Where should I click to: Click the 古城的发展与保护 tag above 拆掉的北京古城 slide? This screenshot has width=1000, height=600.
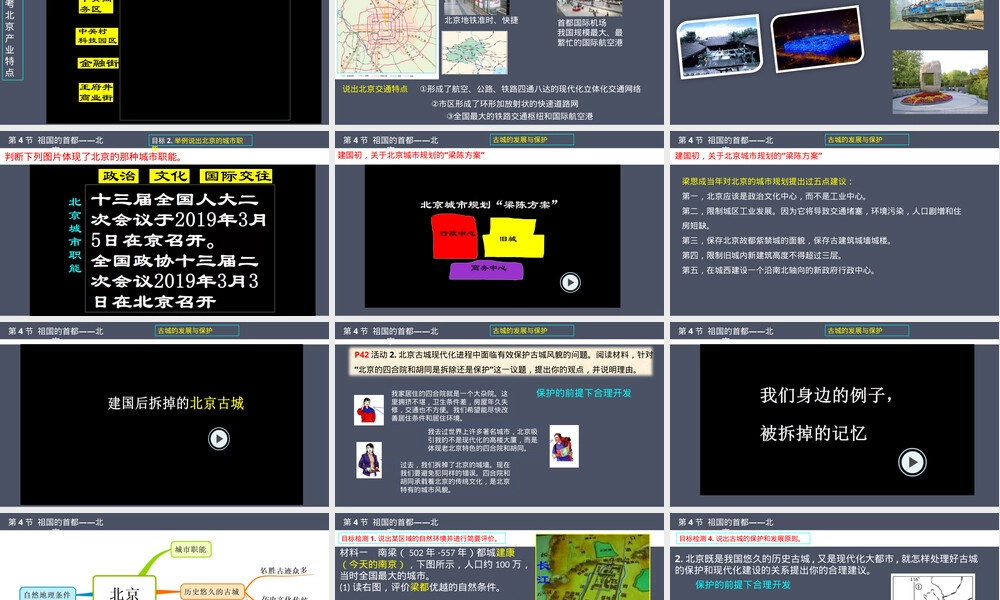click(197, 331)
